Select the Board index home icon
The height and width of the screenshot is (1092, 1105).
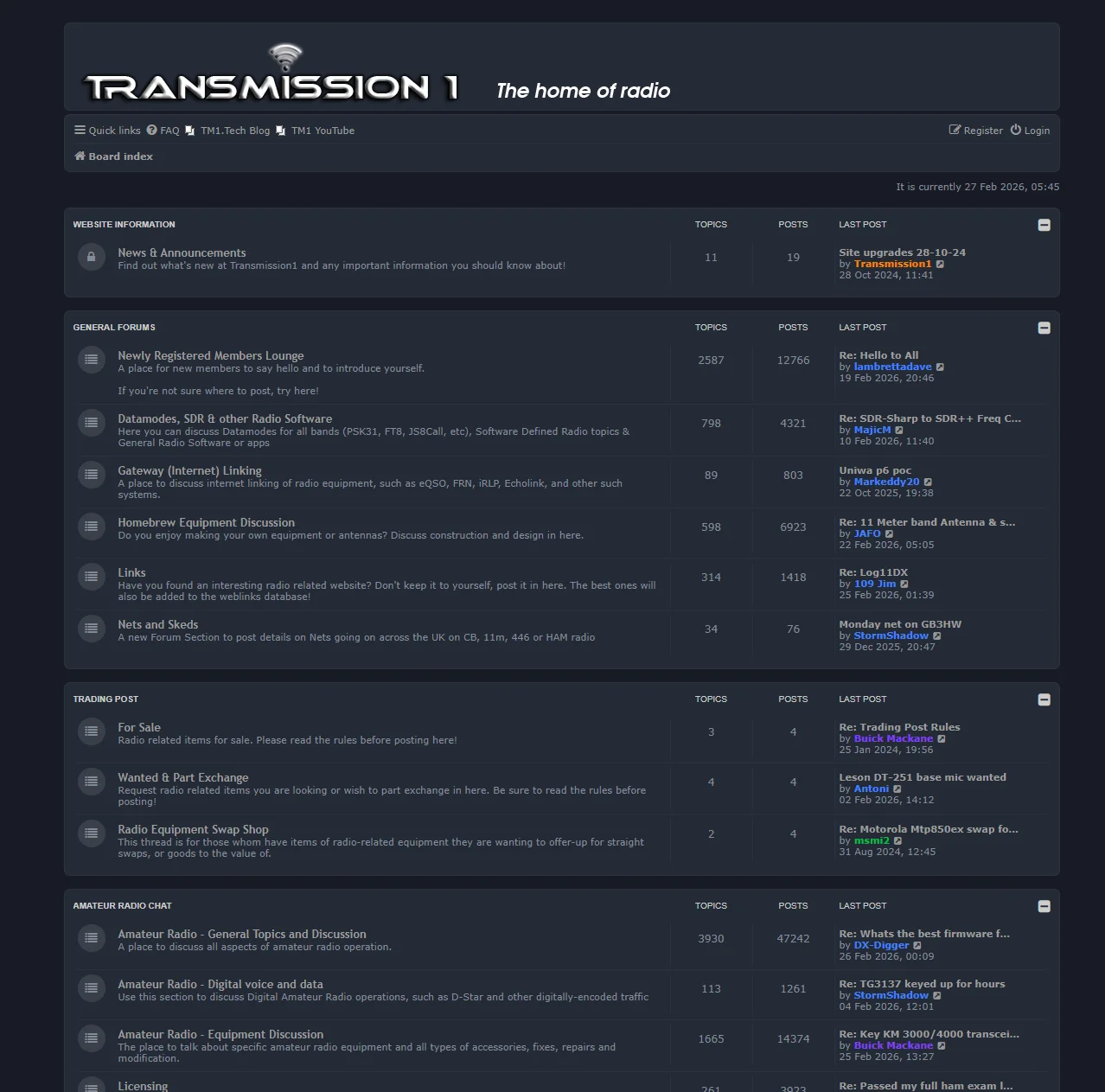coord(80,156)
